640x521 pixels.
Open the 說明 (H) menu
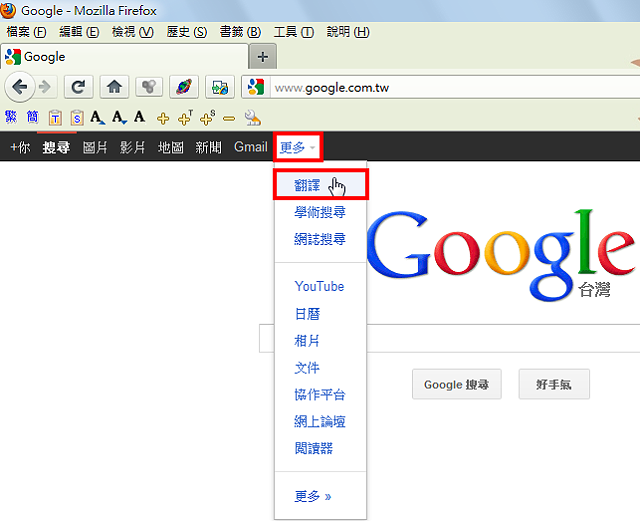(x=348, y=32)
